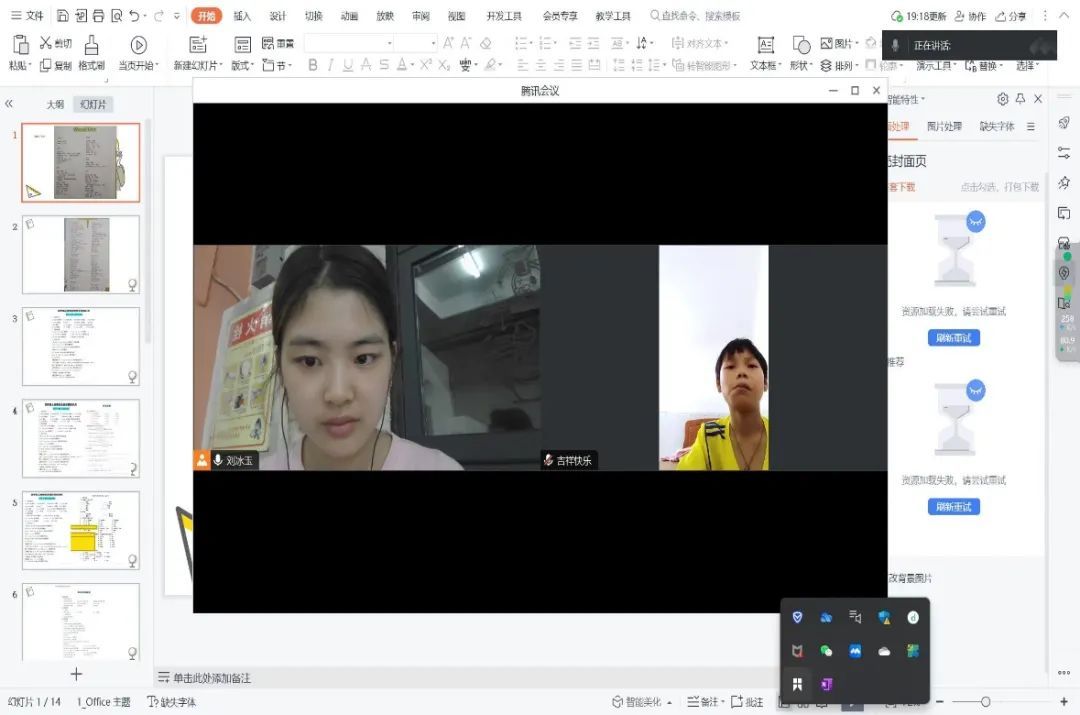Screen dimensions: 1080x715
Task: Click the Paste (粘贴) icon
Action: (x=20, y=45)
